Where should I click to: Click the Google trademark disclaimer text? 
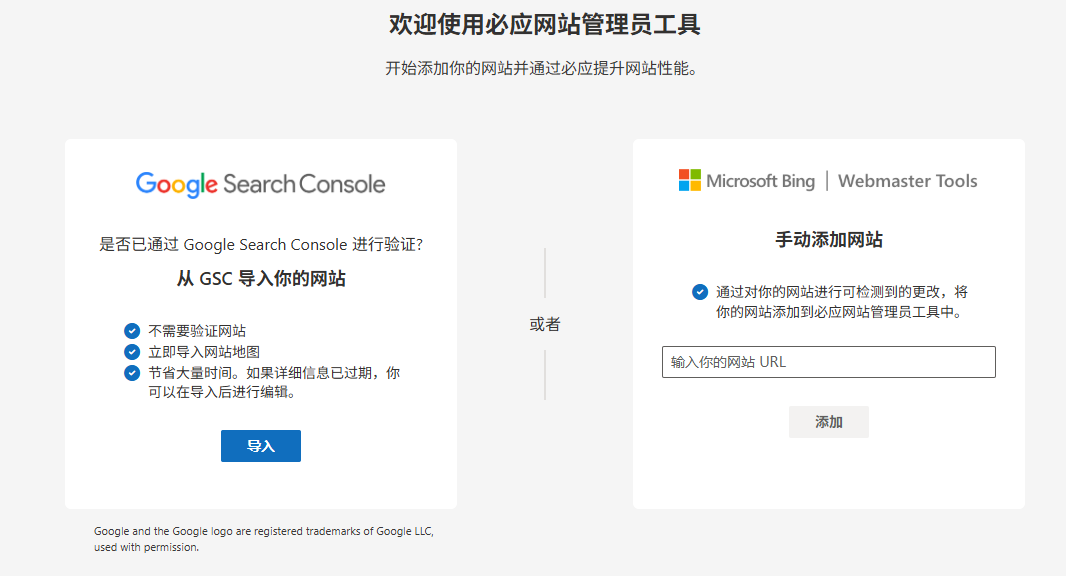pyautogui.click(x=260, y=540)
